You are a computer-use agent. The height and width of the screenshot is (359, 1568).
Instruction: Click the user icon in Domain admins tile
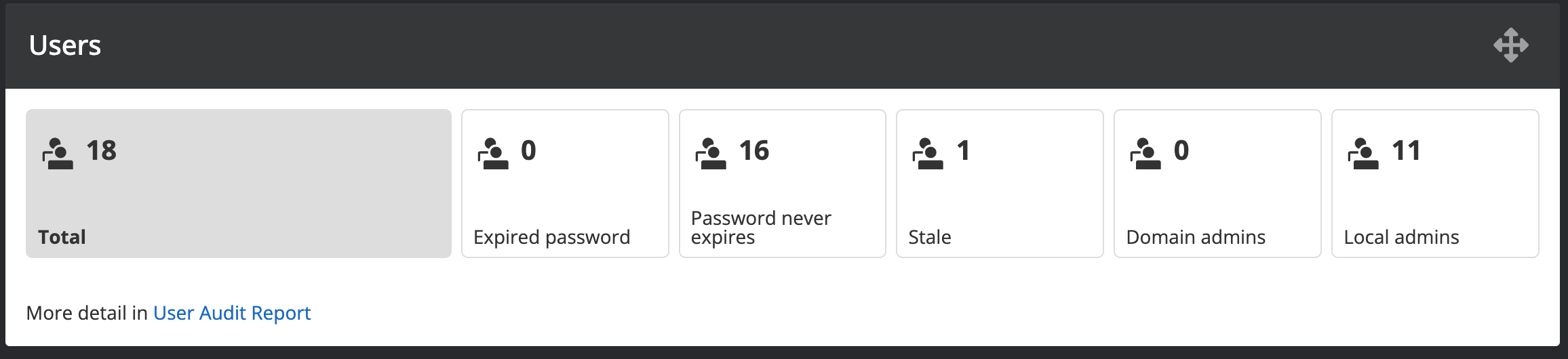(1145, 153)
